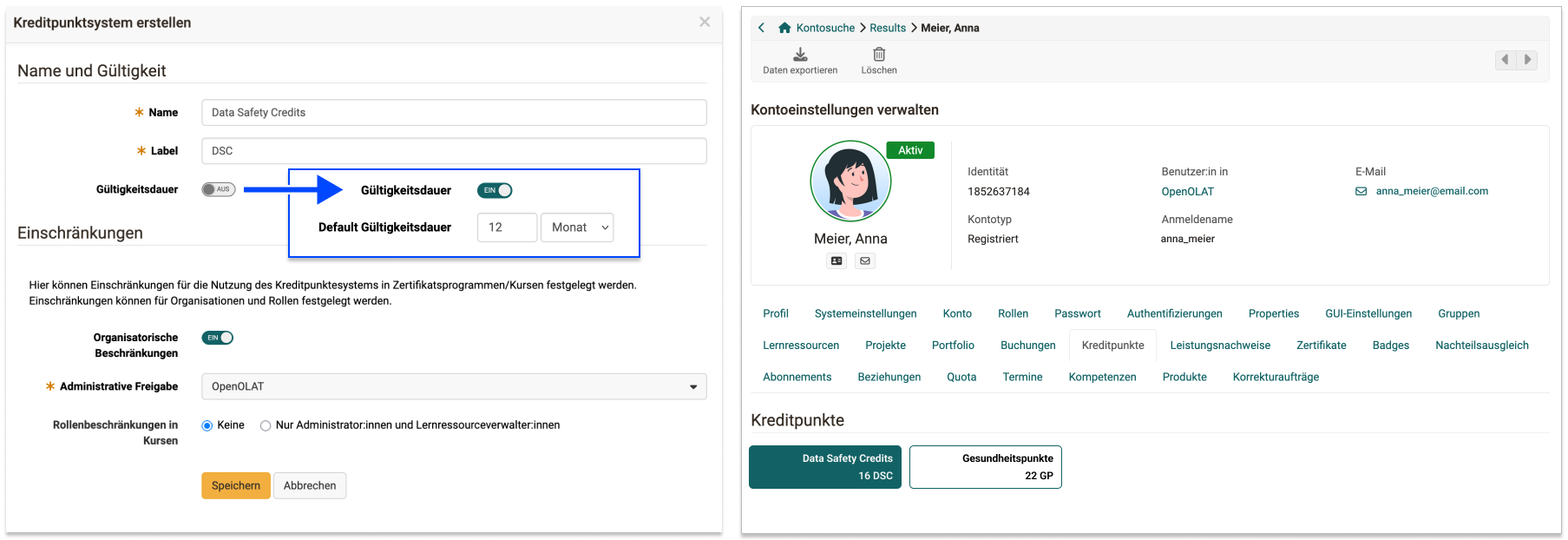
Task: Click the Label field containing DSC
Action: tap(454, 151)
